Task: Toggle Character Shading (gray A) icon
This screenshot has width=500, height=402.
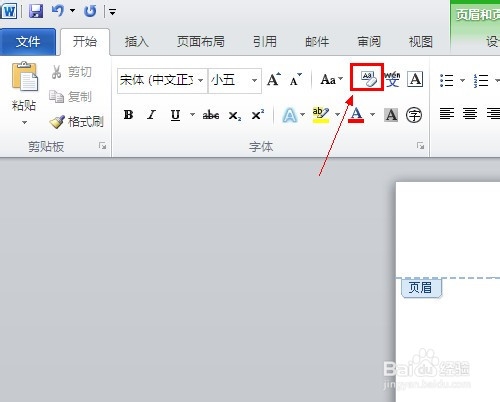Action: pos(391,115)
